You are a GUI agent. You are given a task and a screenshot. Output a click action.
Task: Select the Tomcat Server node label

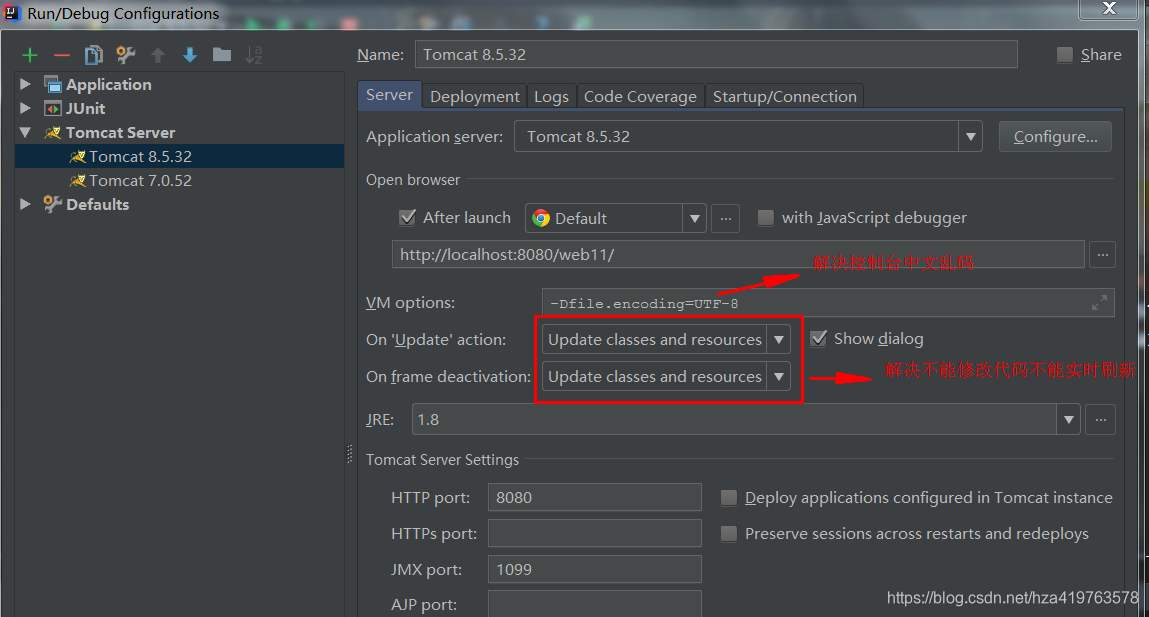pyautogui.click(x=120, y=133)
